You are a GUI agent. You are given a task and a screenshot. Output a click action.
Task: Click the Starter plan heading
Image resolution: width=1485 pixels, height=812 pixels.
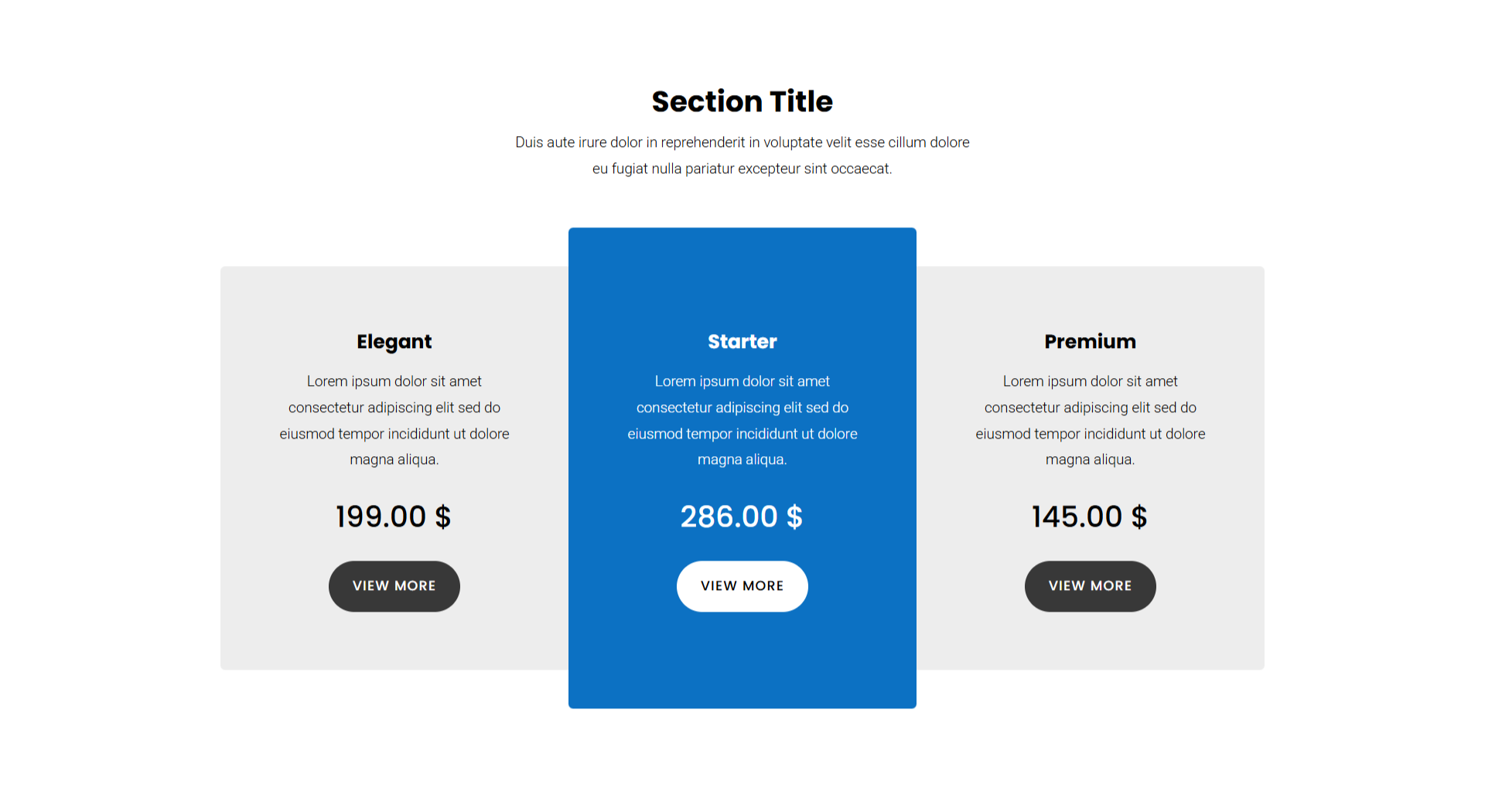742,342
